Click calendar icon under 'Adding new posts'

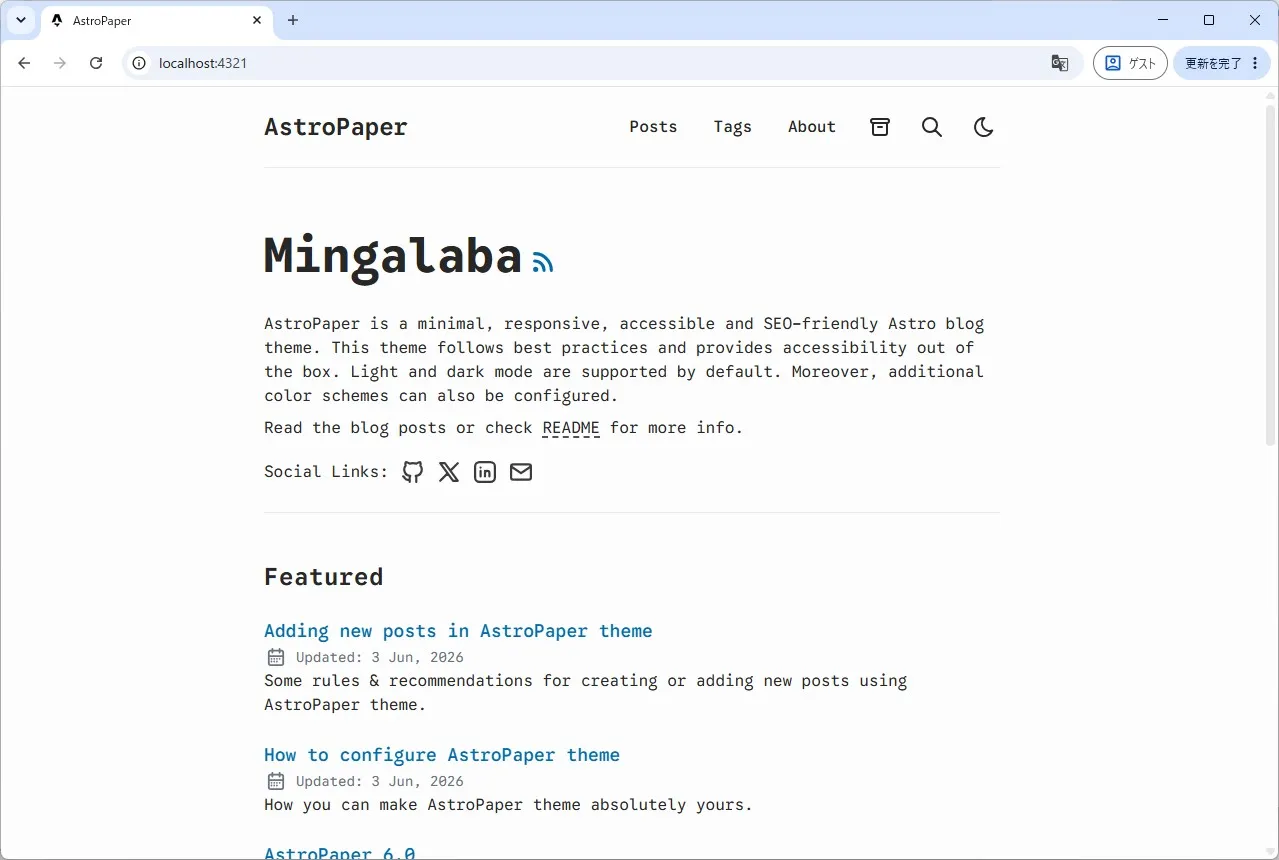click(x=276, y=657)
